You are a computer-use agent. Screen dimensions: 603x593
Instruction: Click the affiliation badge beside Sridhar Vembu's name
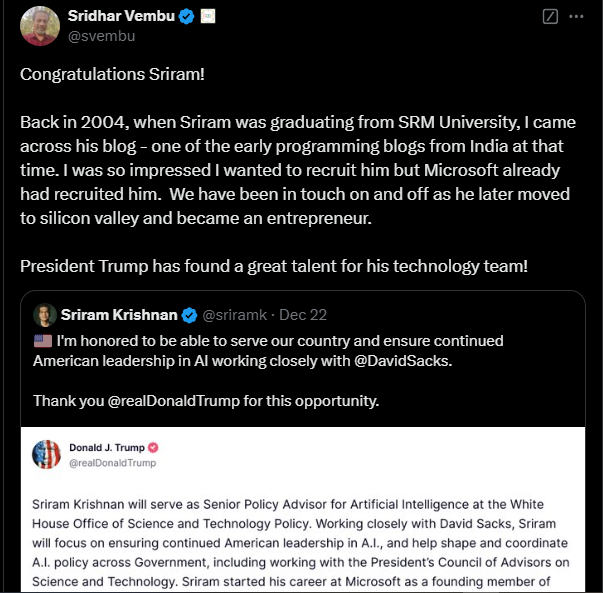pyautogui.click(x=208, y=16)
